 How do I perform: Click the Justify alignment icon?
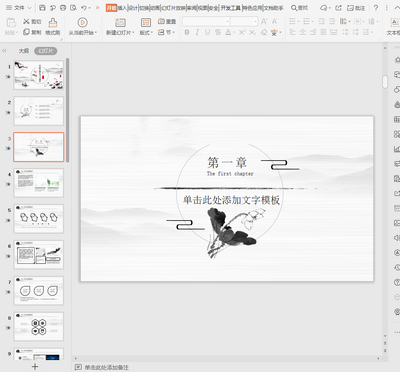(323, 32)
